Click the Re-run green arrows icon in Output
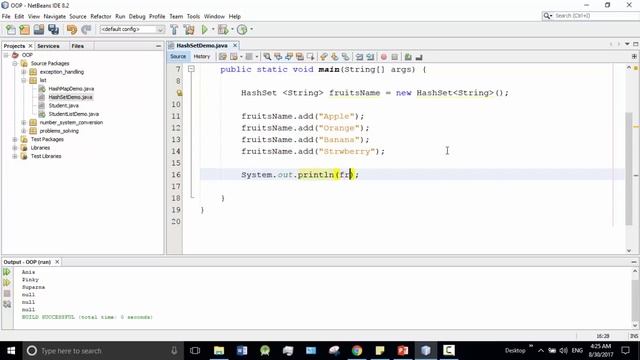Viewport: 640px width, 360px height. [x=7, y=272]
